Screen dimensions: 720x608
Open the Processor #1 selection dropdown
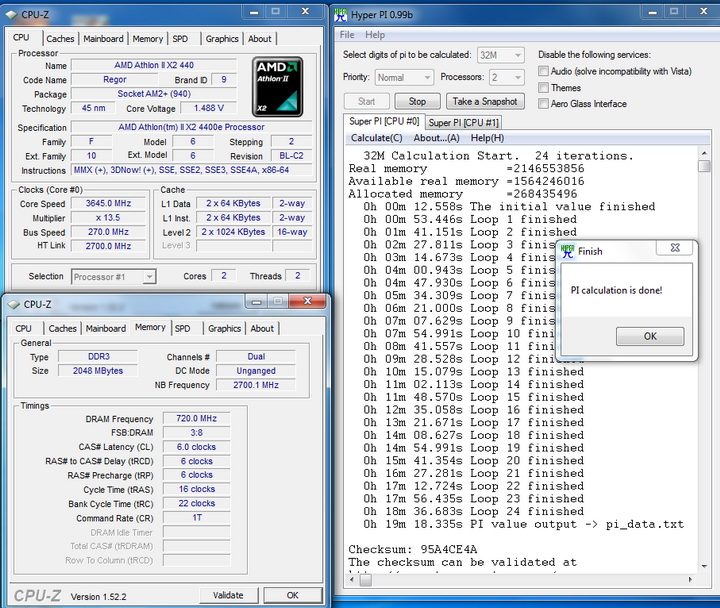[x=113, y=277]
